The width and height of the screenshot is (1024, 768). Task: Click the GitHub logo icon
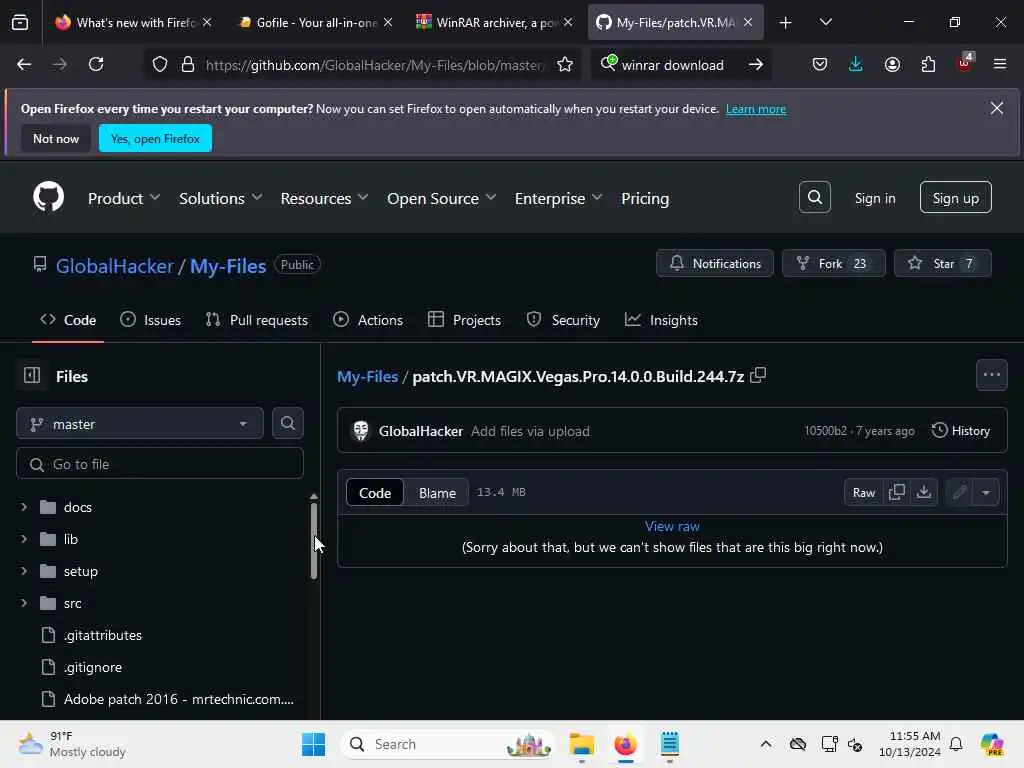pyautogui.click(x=48, y=197)
